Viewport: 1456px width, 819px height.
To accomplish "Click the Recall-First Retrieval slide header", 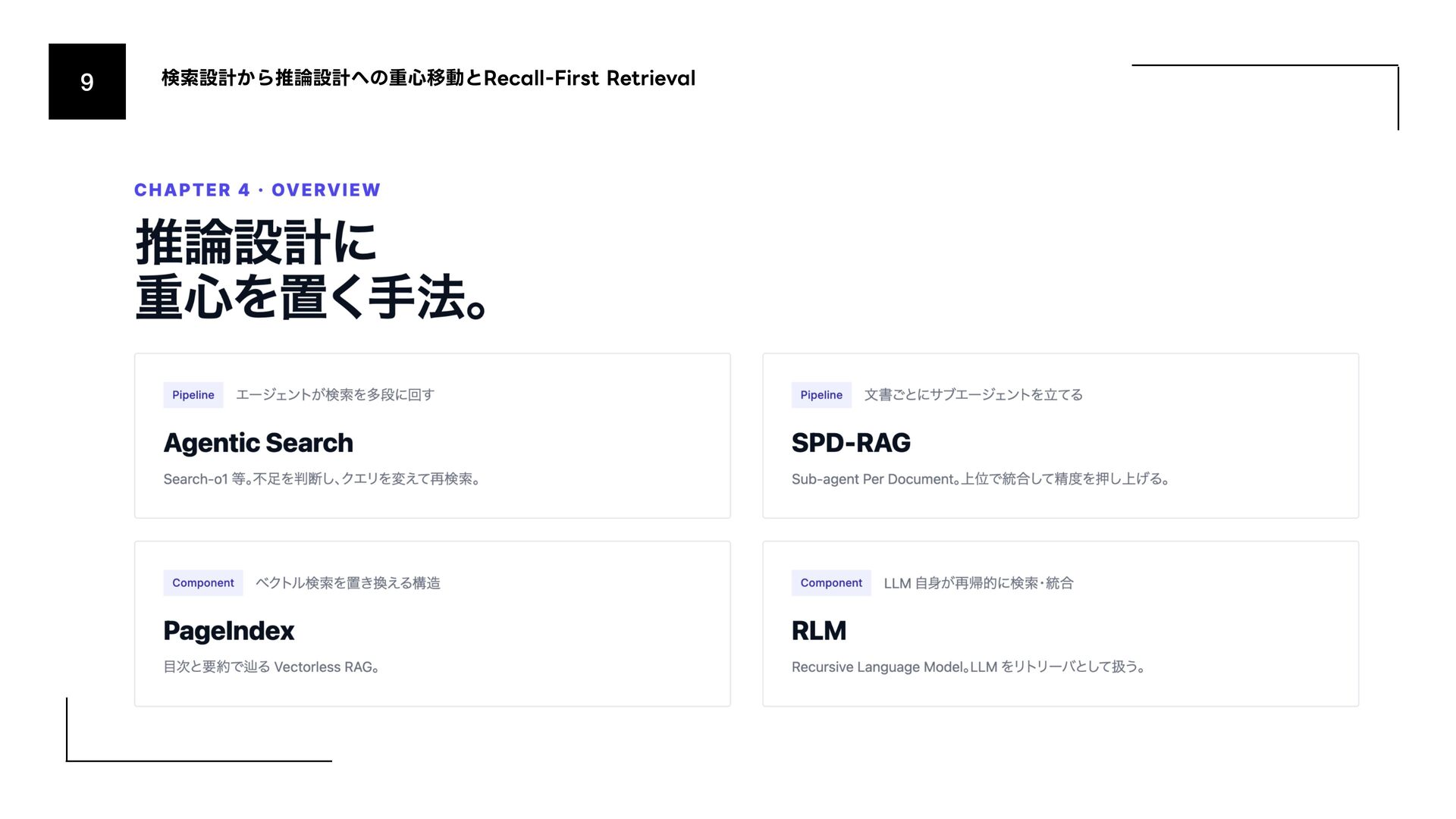I will (x=428, y=78).
